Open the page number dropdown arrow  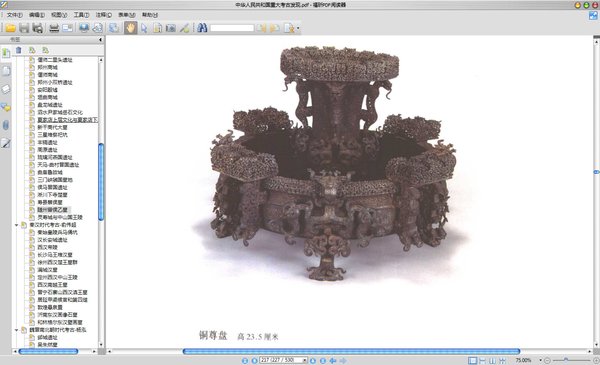[305, 360]
